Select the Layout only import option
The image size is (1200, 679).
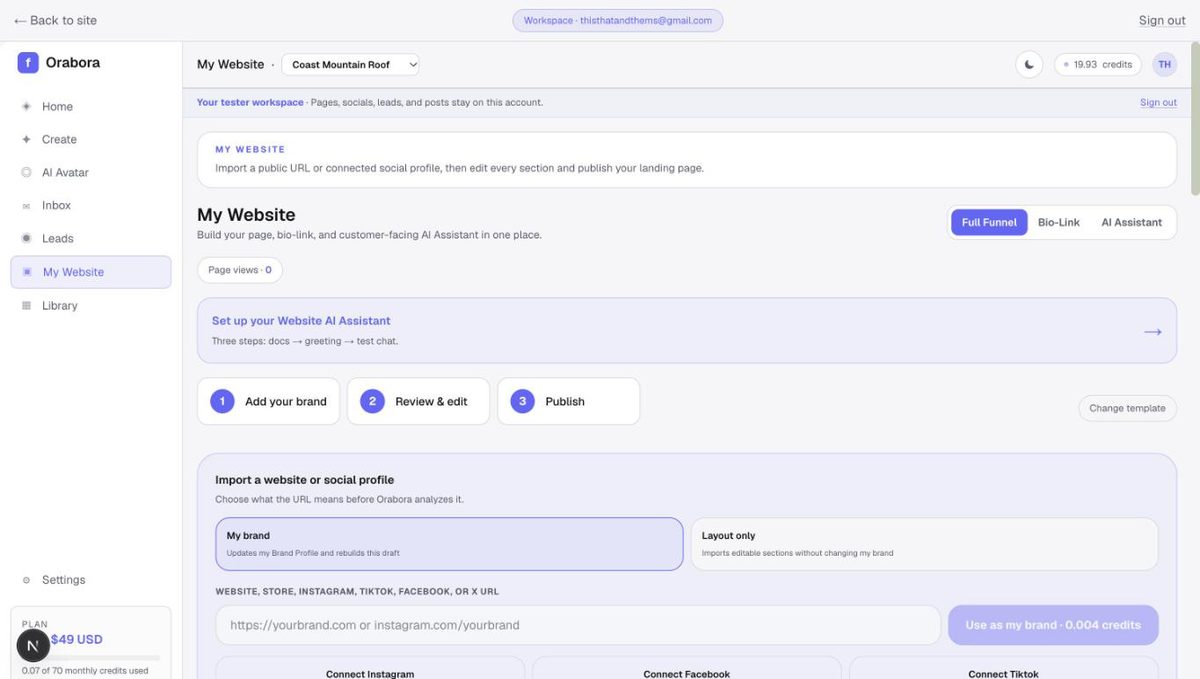point(924,544)
